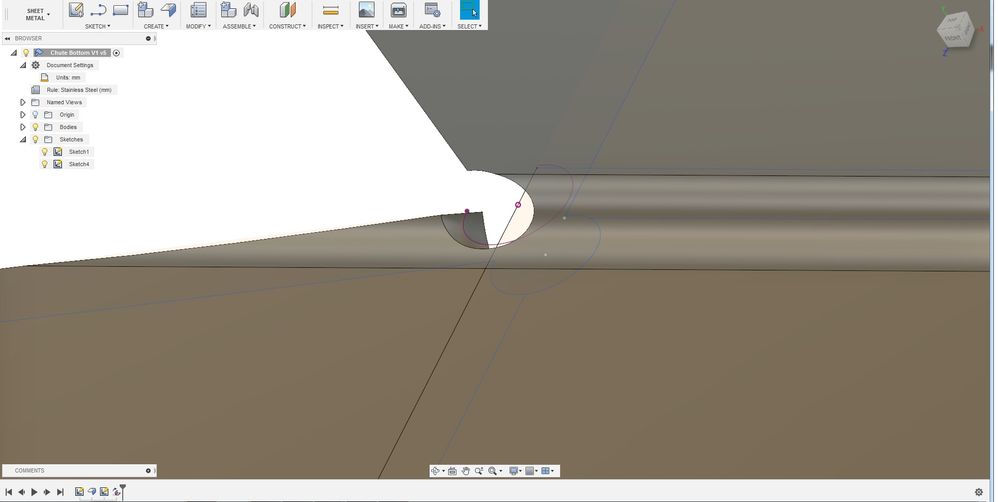998x502 pixels.
Task: Click the Insert image icon
Action: [366, 10]
